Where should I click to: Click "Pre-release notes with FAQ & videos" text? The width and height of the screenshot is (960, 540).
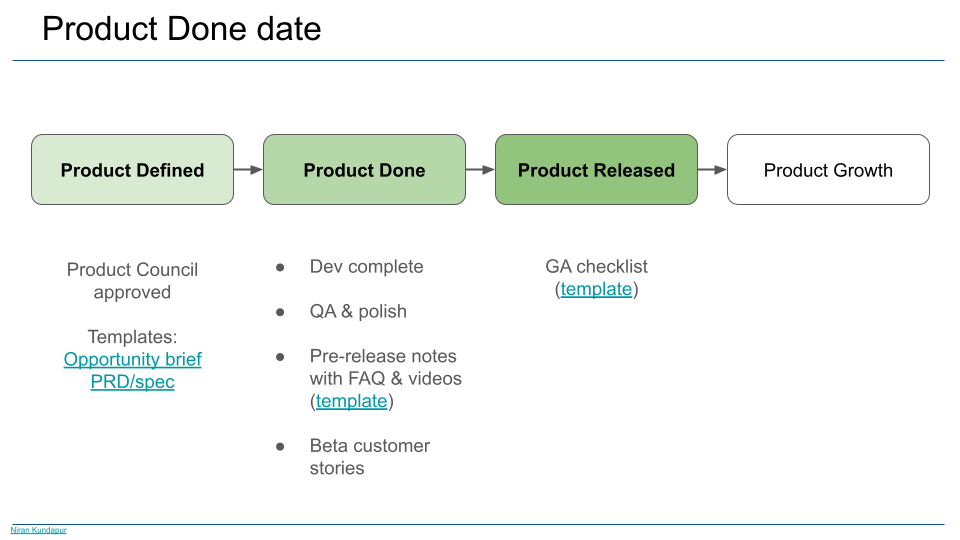click(385, 367)
